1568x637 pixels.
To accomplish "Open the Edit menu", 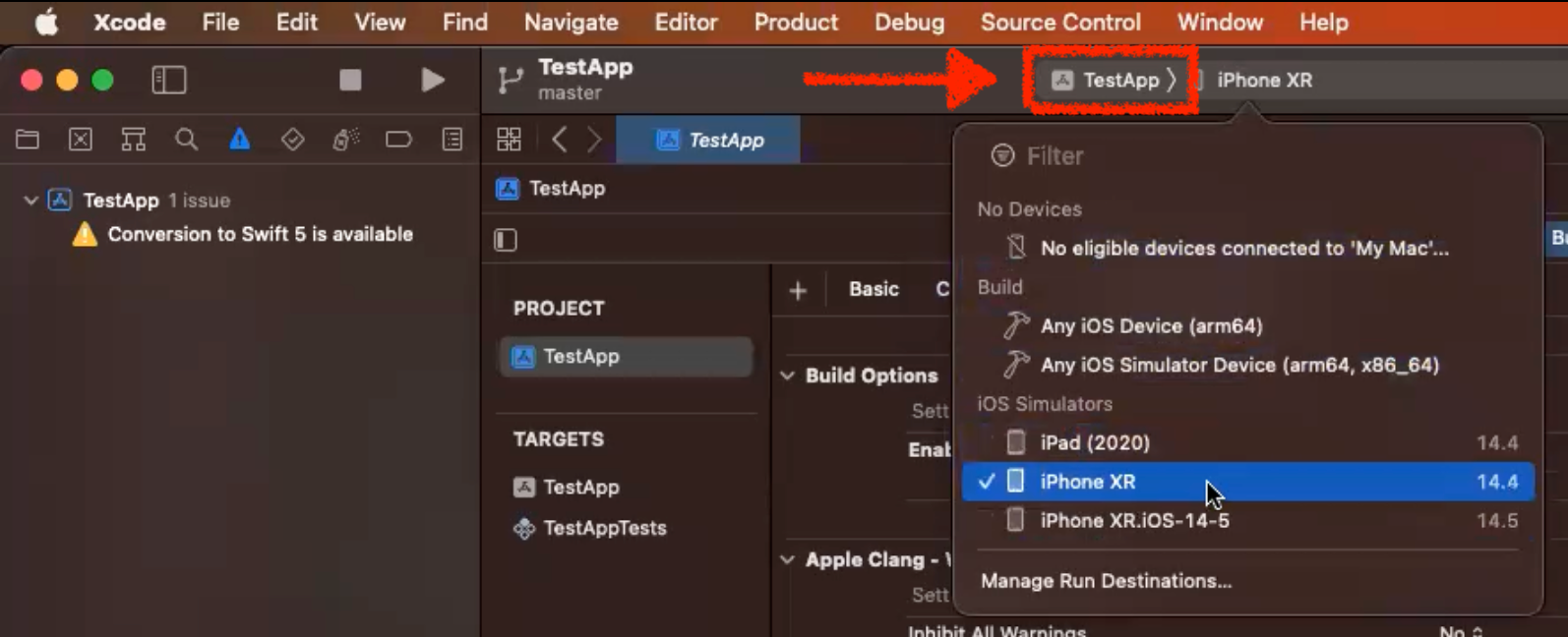I will click(296, 22).
